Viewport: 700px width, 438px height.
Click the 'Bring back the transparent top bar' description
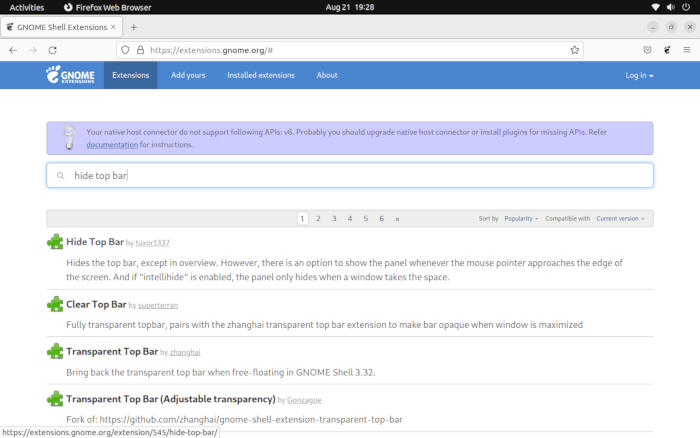point(221,372)
